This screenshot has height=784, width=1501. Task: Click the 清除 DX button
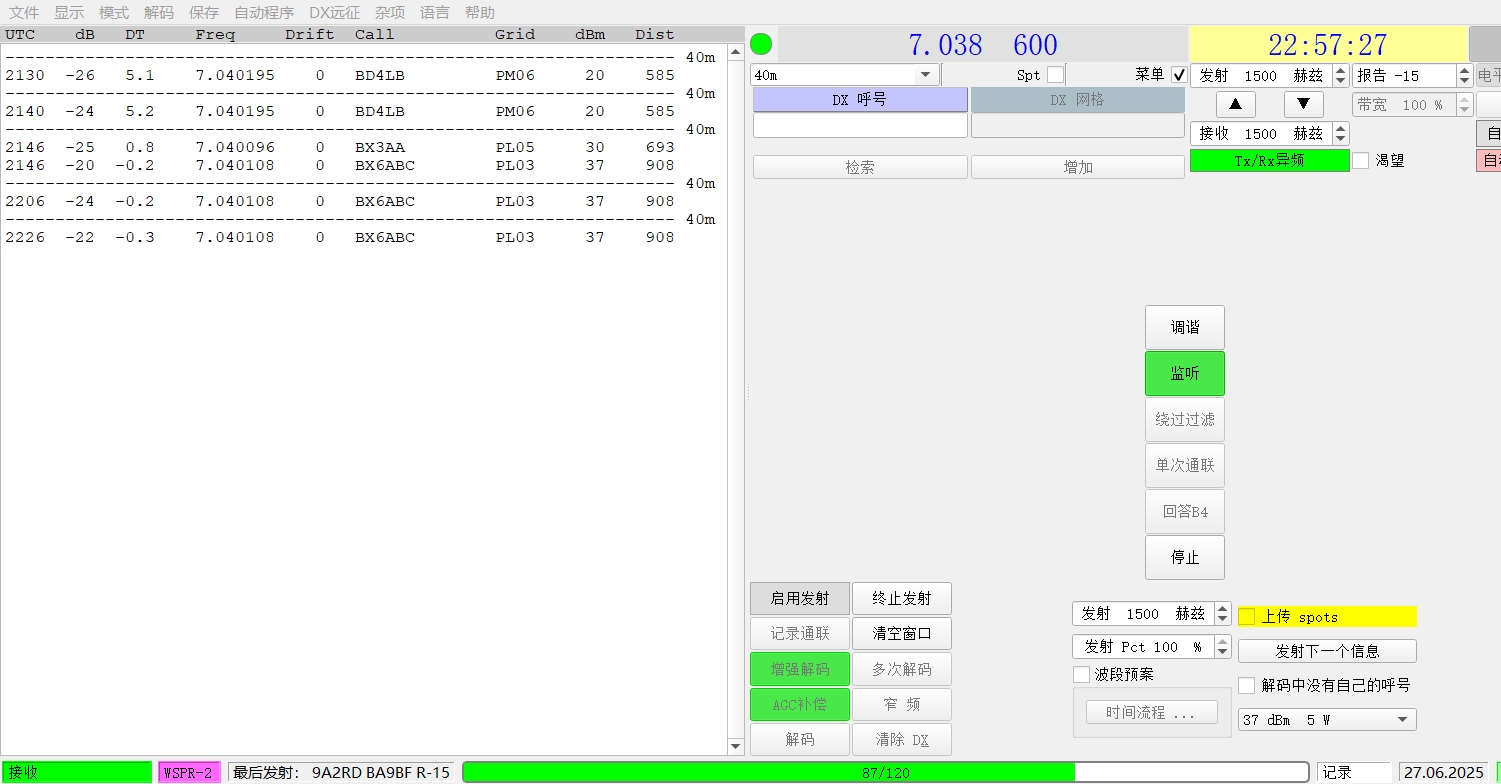point(902,740)
